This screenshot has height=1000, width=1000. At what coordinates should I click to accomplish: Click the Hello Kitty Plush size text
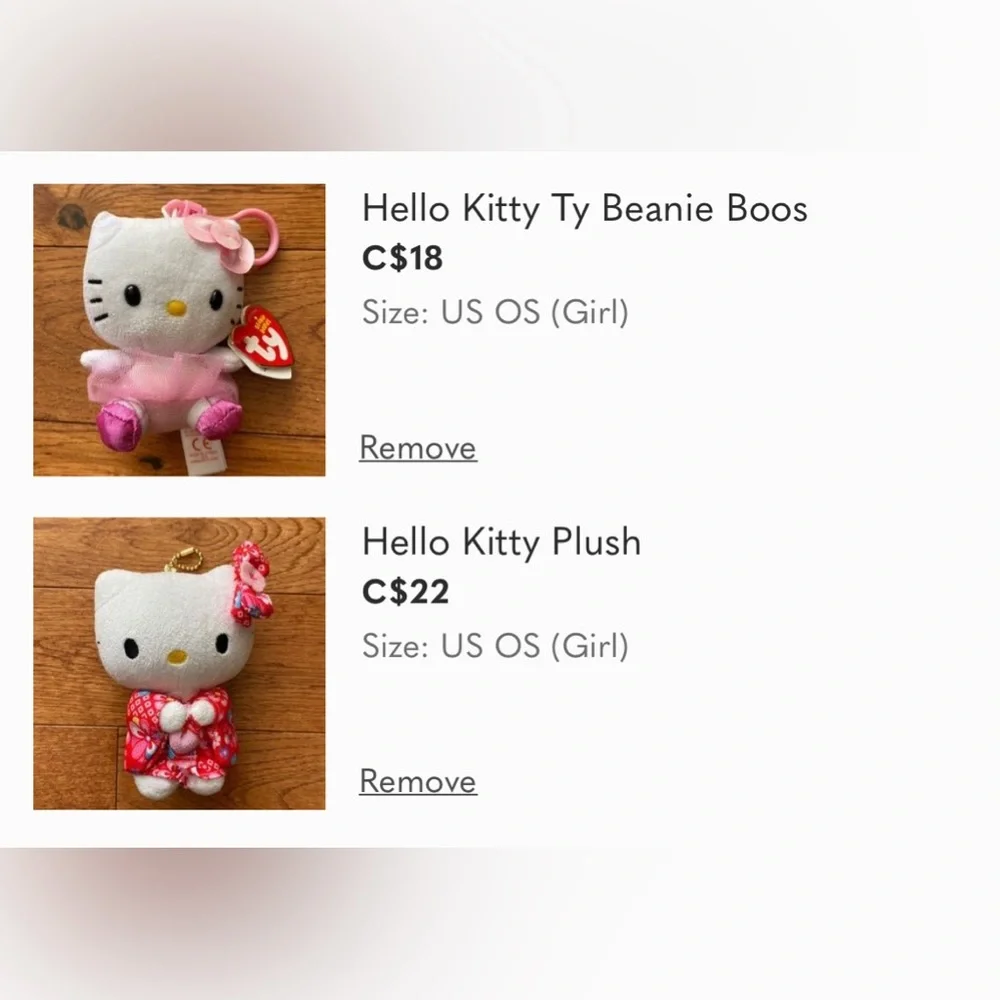[x=495, y=646]
